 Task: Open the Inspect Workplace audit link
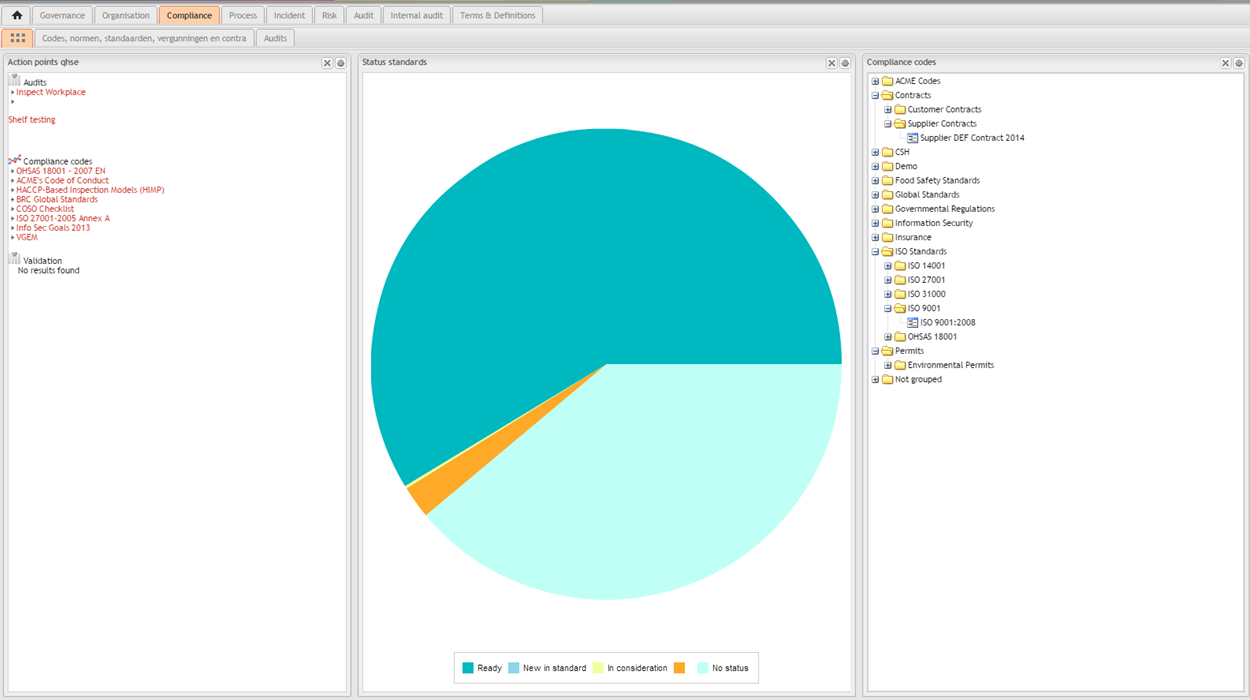point(51,92)
